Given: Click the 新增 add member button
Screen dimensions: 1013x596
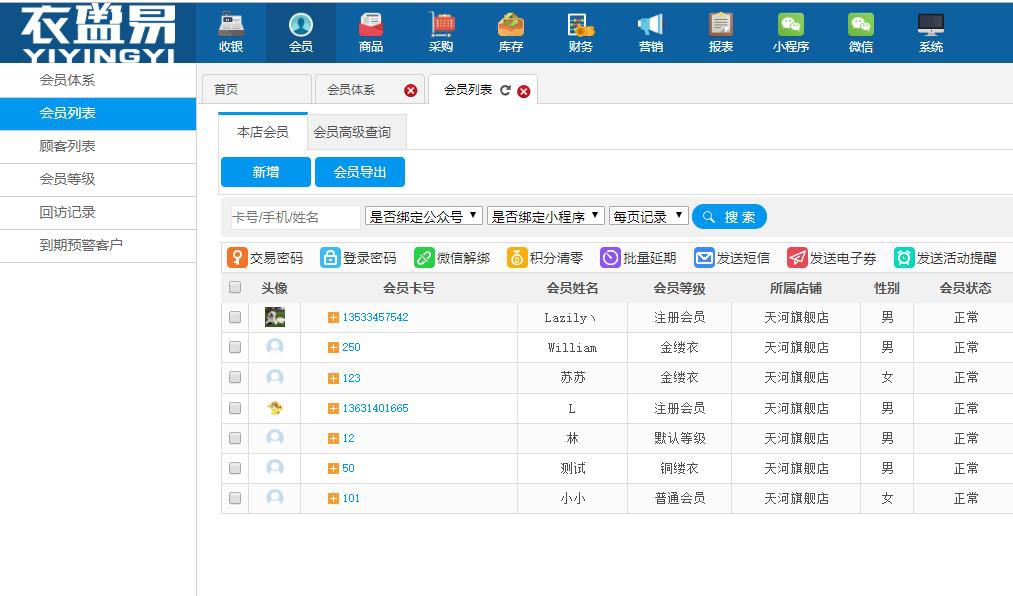Looking at the screenshot, I should [x=264, y=171].
